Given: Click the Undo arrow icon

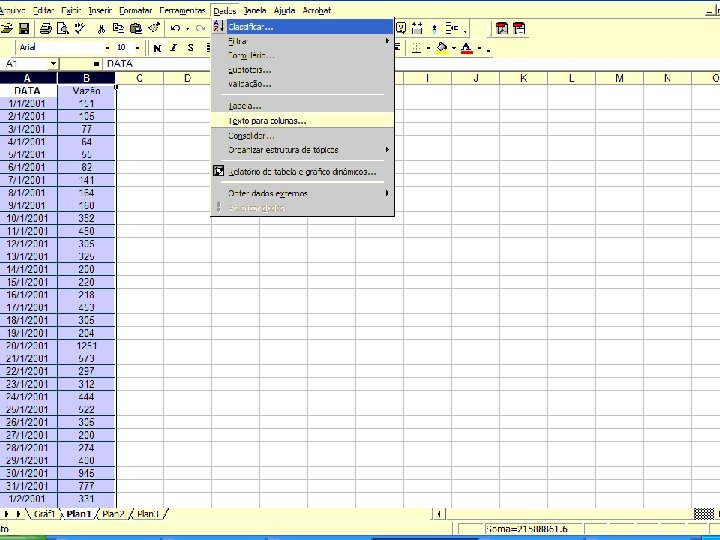Looking at the screenshot, I should coord(175,28).
